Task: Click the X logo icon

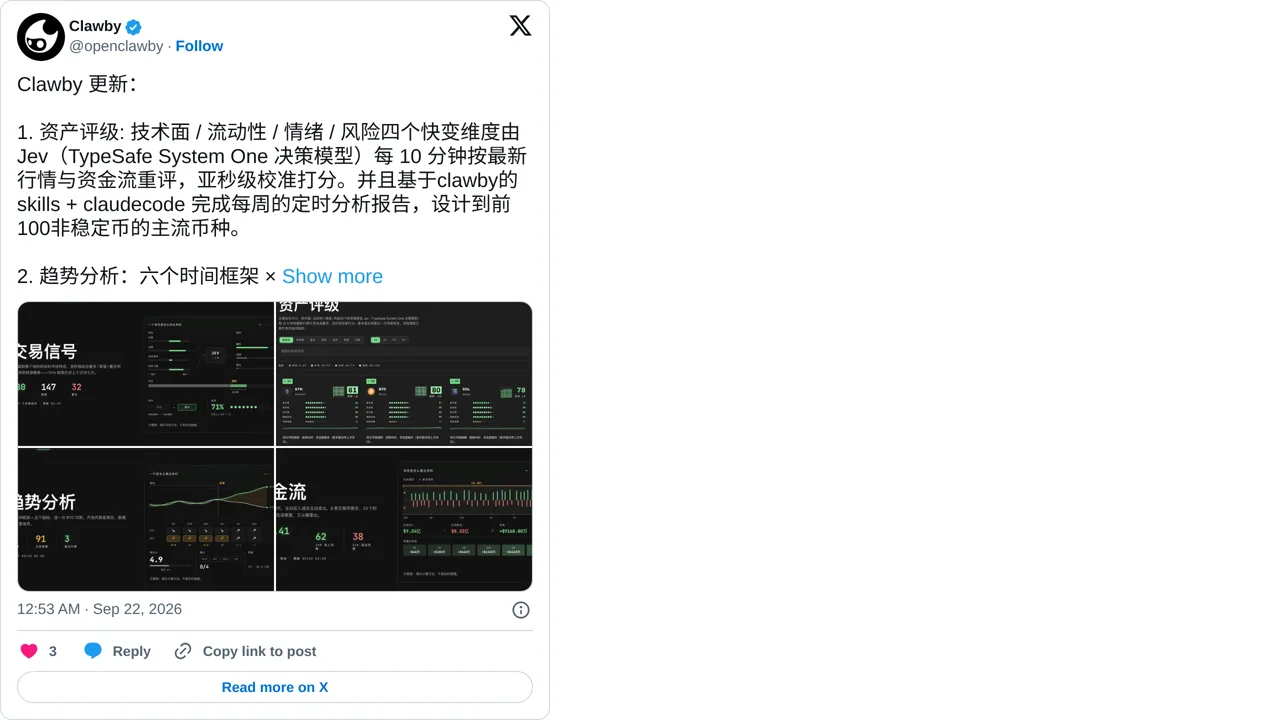Action: (x=520, y=26)
